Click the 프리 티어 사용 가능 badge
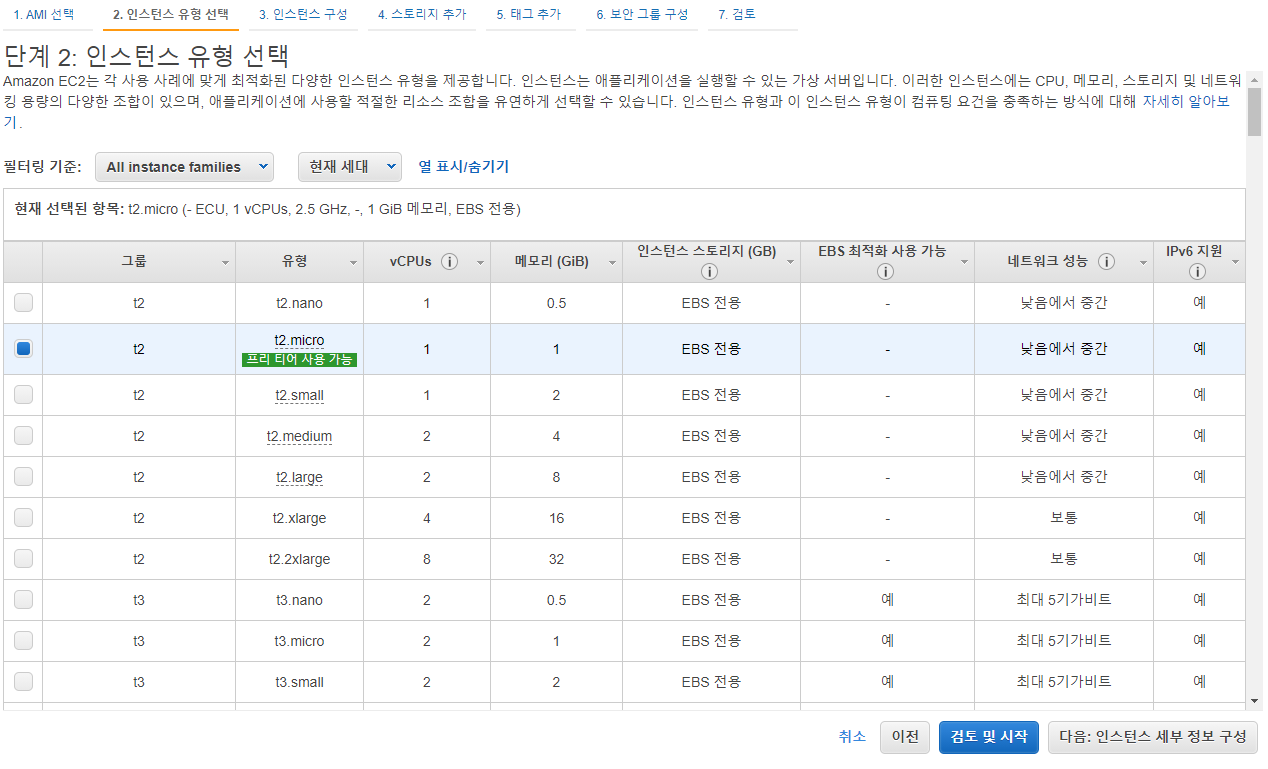 pyautogui.click(x=299, y=360)
